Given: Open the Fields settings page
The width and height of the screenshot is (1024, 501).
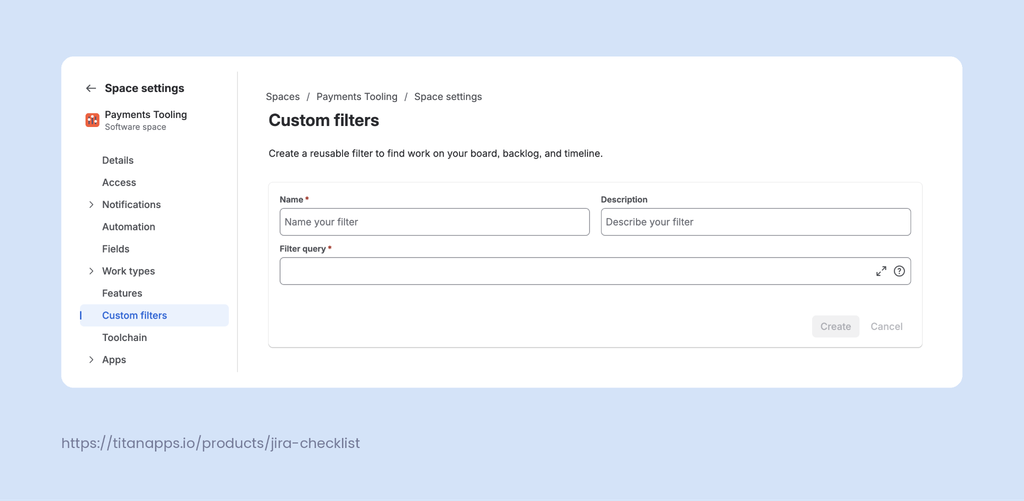Looking at the screenshot, I should 116,249.
